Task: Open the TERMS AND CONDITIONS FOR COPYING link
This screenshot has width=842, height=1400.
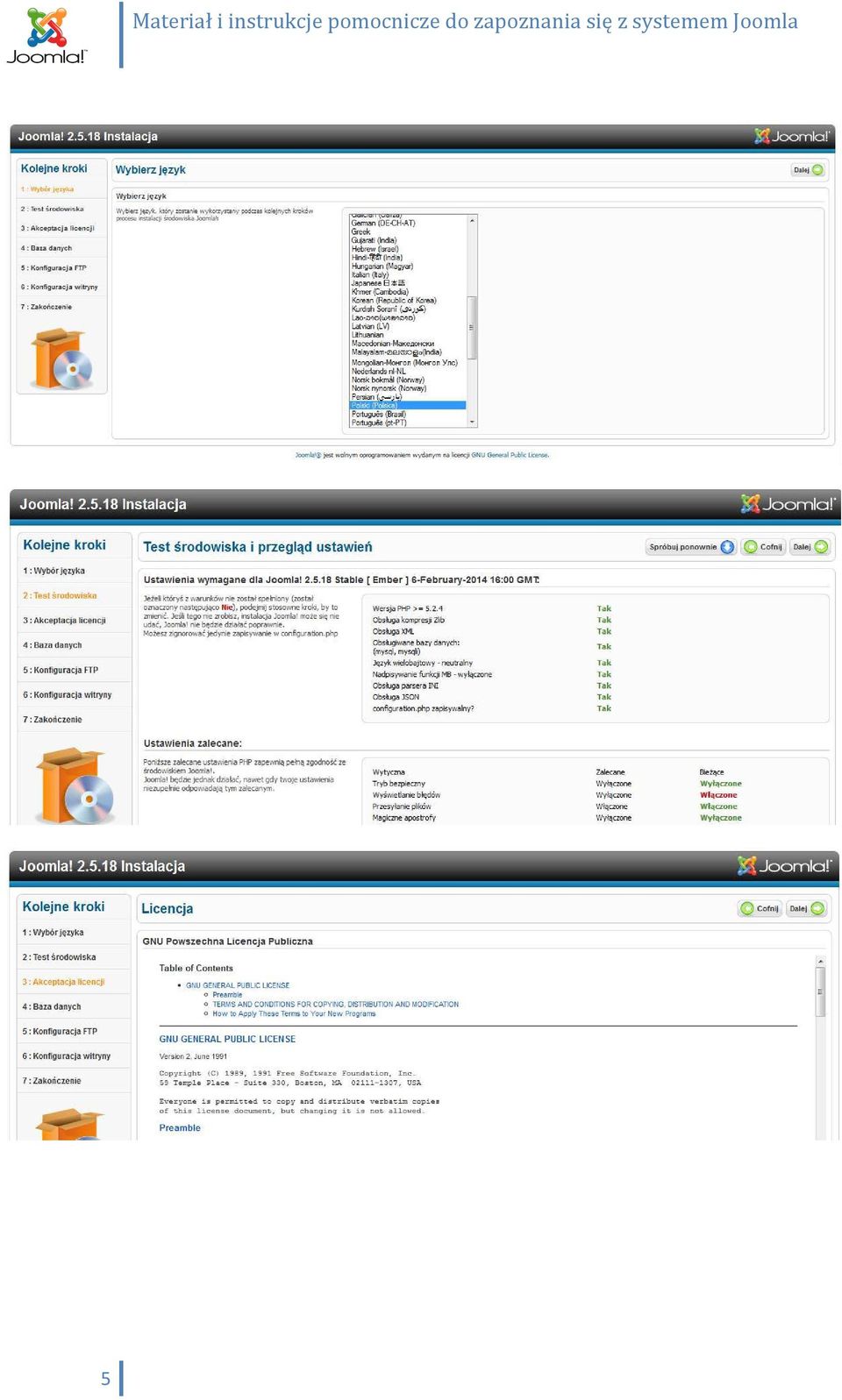Action: 335,1005
